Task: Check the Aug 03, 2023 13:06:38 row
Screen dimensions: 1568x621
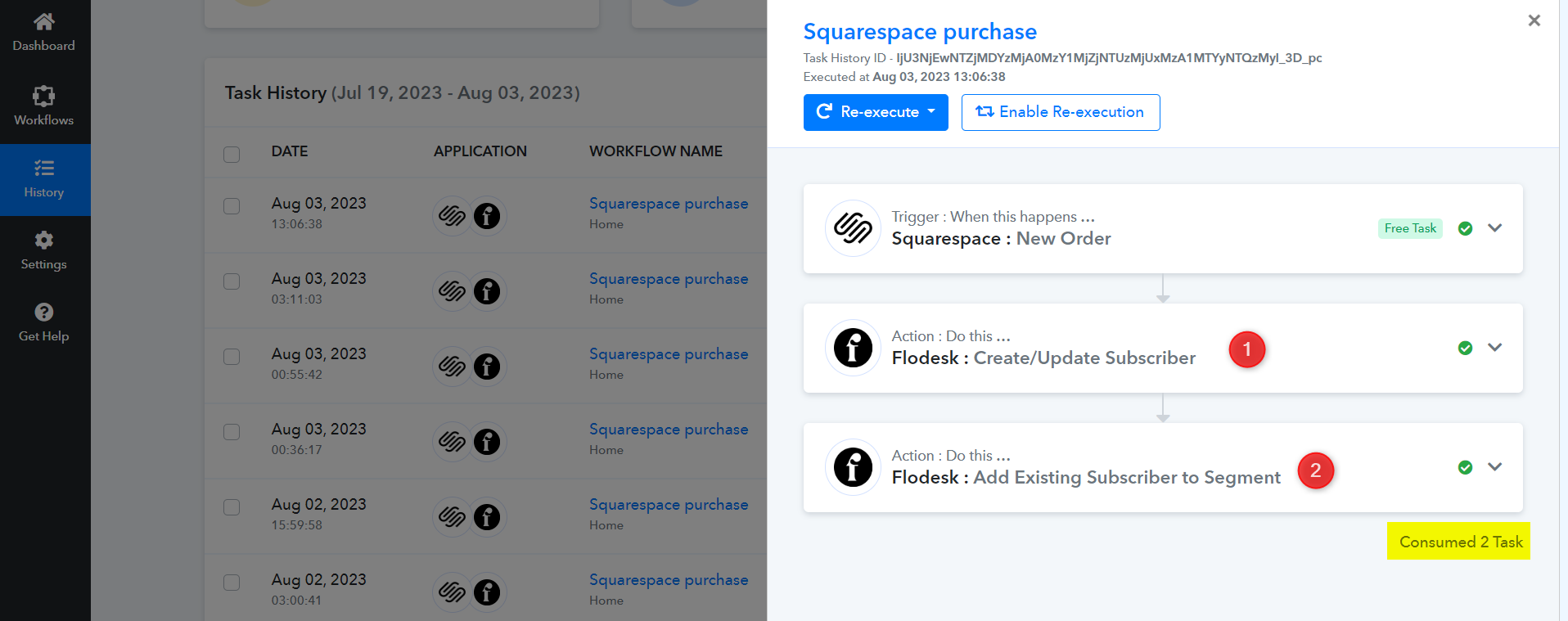Action: (232, 206)
